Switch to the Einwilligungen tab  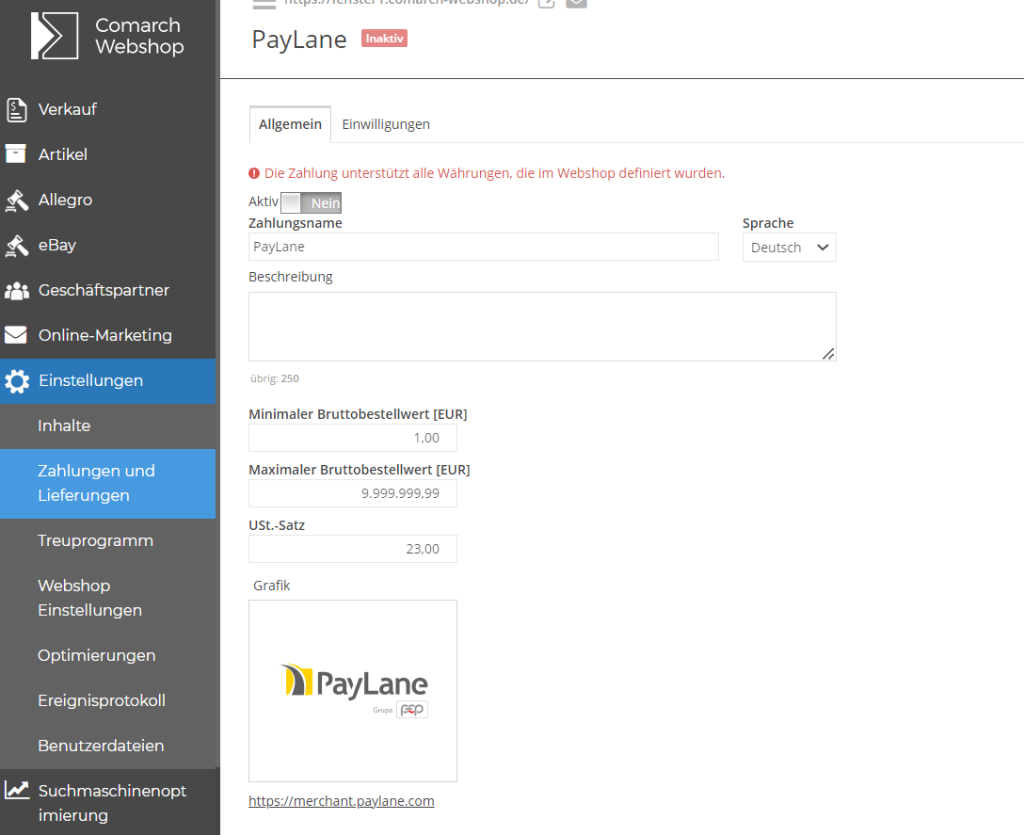click(x=385, y=124)
